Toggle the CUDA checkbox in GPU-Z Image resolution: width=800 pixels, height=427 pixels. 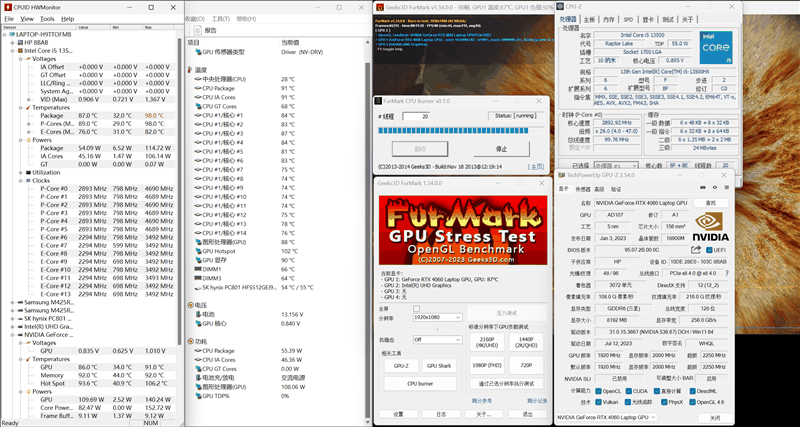(630, 391)
